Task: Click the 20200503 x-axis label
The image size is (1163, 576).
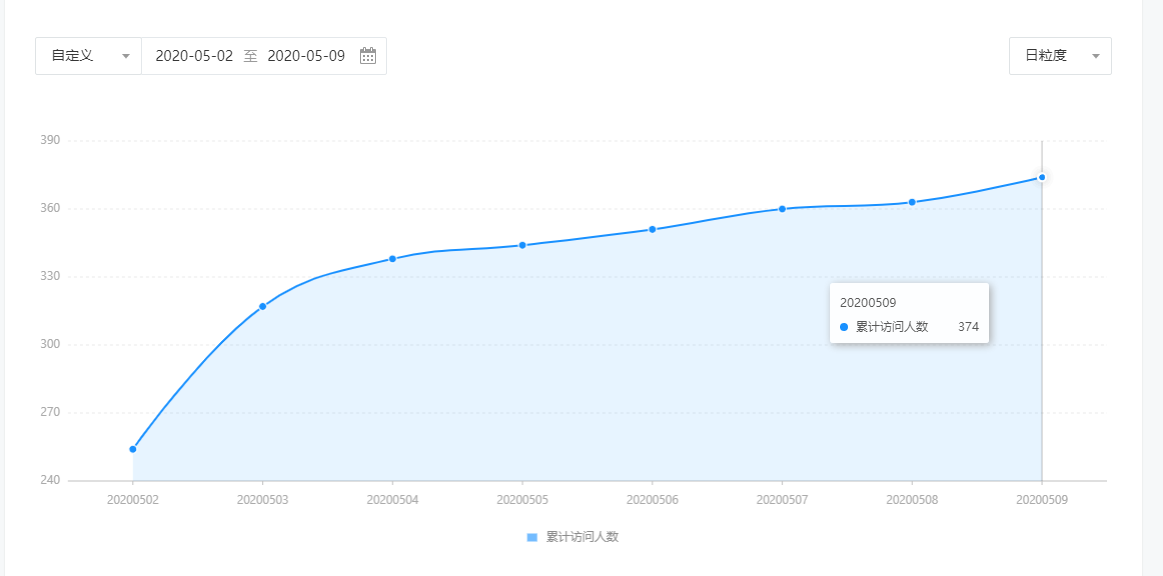Action: tap(263, 500)
